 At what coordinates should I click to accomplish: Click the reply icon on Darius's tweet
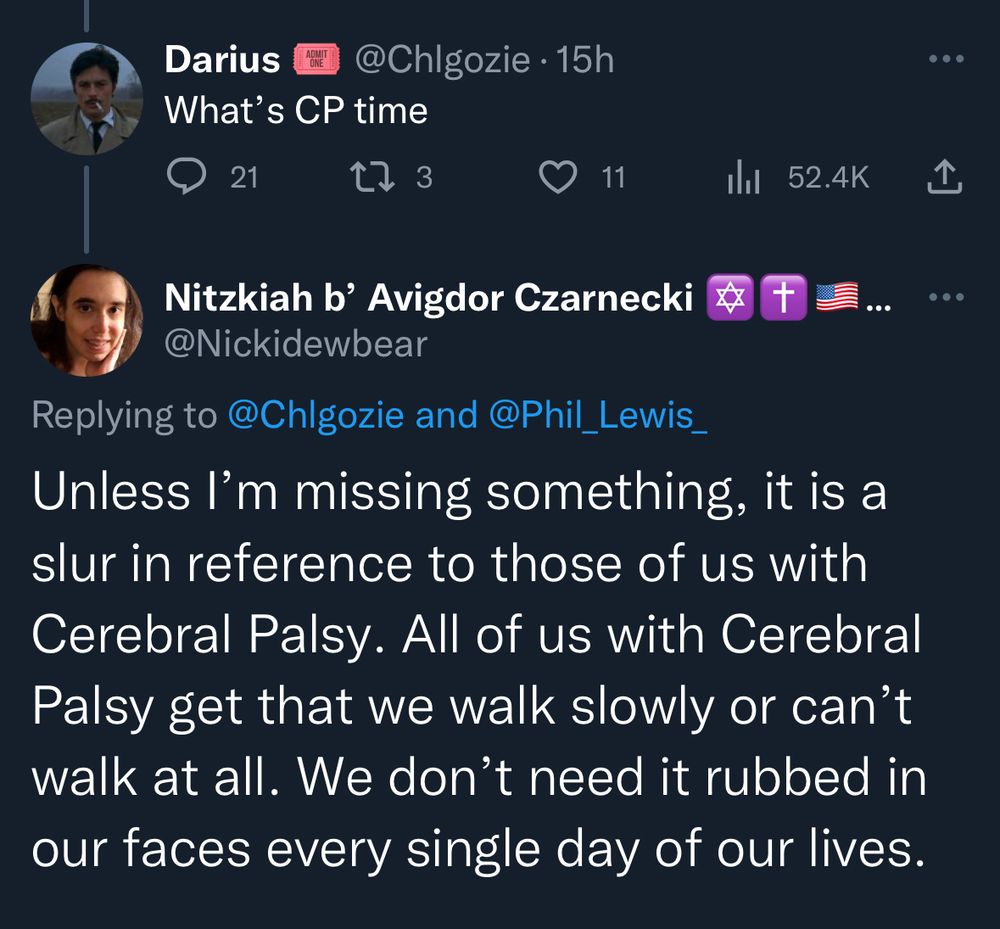tap(186, 177)
